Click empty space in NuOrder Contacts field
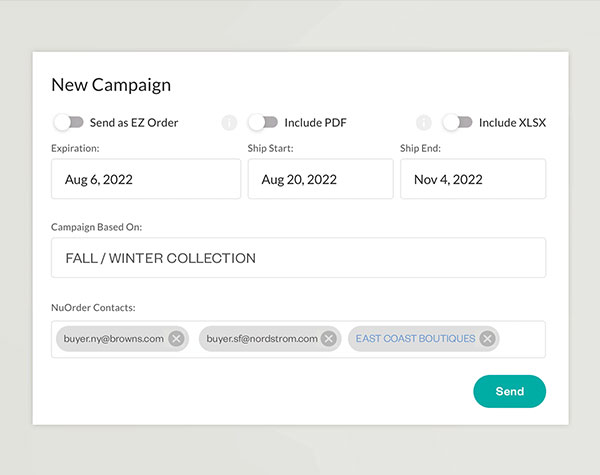This screenshot has width=600, height=475. coord(522,339)
